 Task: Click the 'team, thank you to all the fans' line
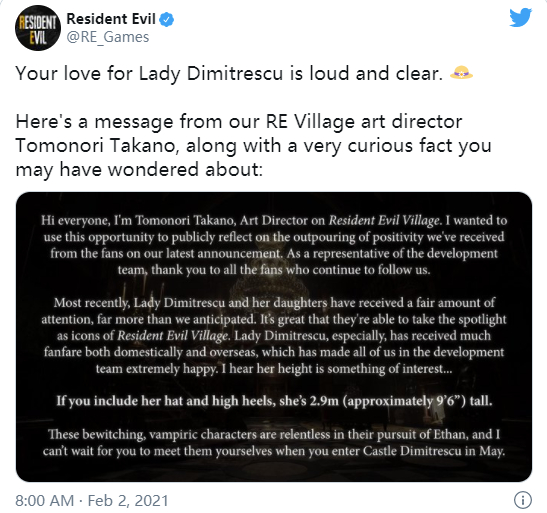pos(274,270)
